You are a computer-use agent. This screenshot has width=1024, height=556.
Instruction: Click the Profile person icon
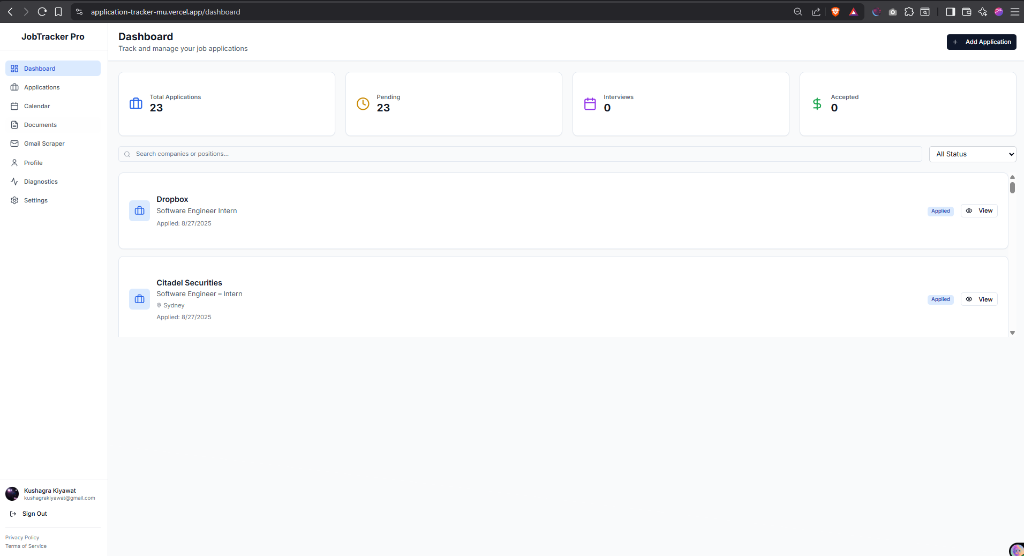click(14, 163)
